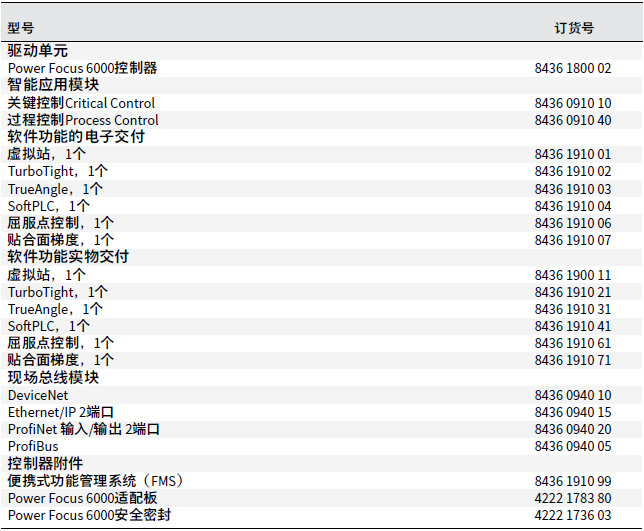This screenshot has width=644, height=531.
Task: Click the ProfiBus row
Action: tap(33, 446)
